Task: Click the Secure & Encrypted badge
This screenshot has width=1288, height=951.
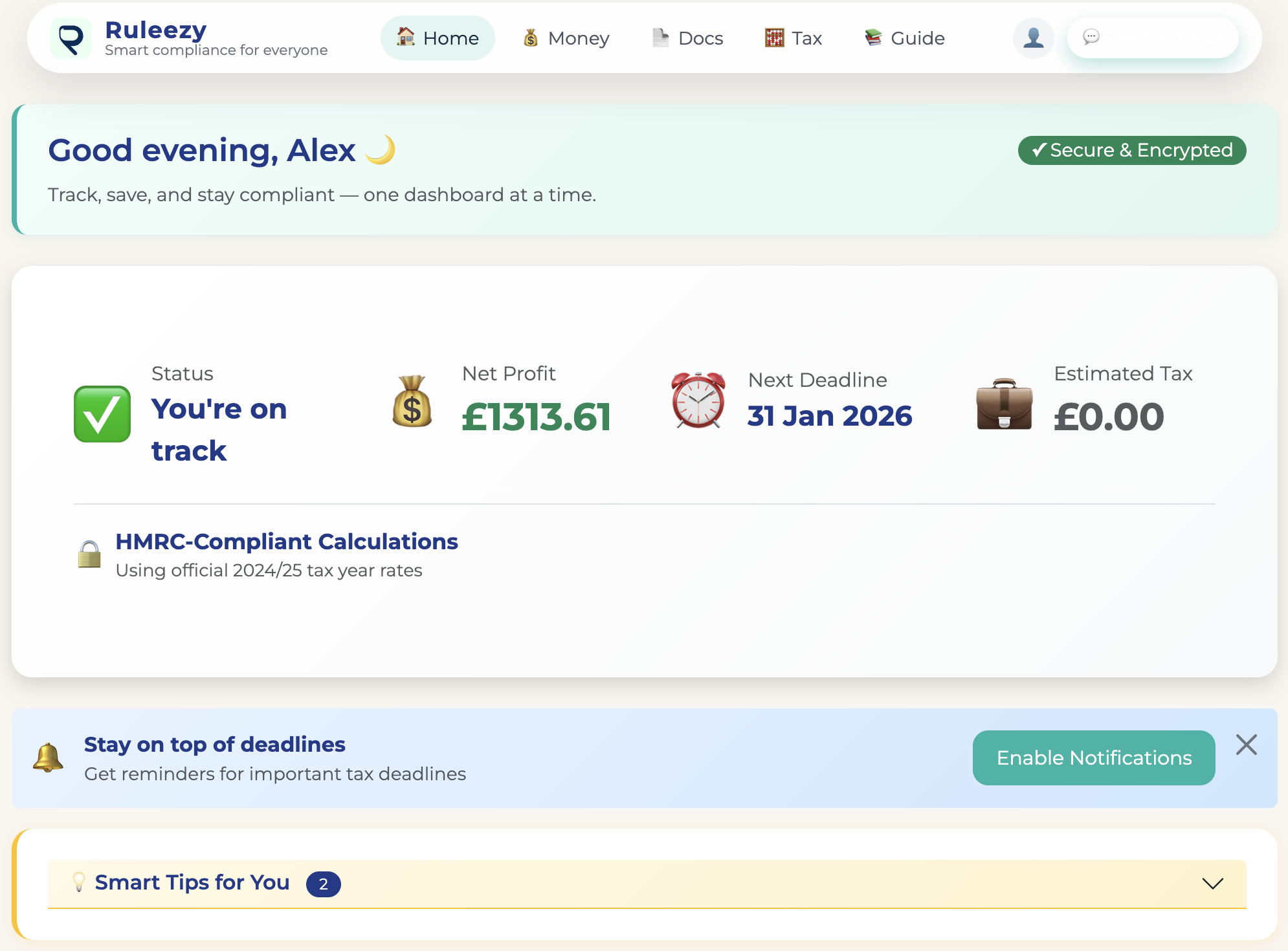Action: 1131,150
